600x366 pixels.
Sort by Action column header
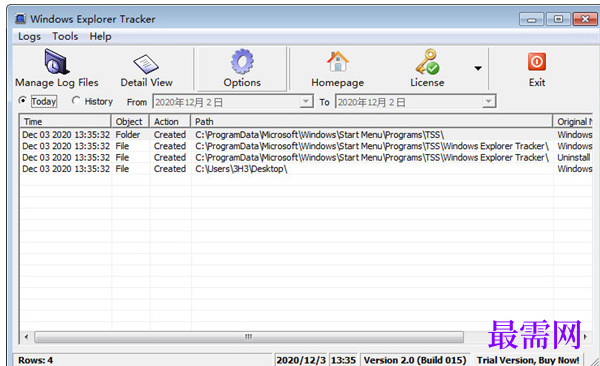pyautogui.click(x=170, y=122)
